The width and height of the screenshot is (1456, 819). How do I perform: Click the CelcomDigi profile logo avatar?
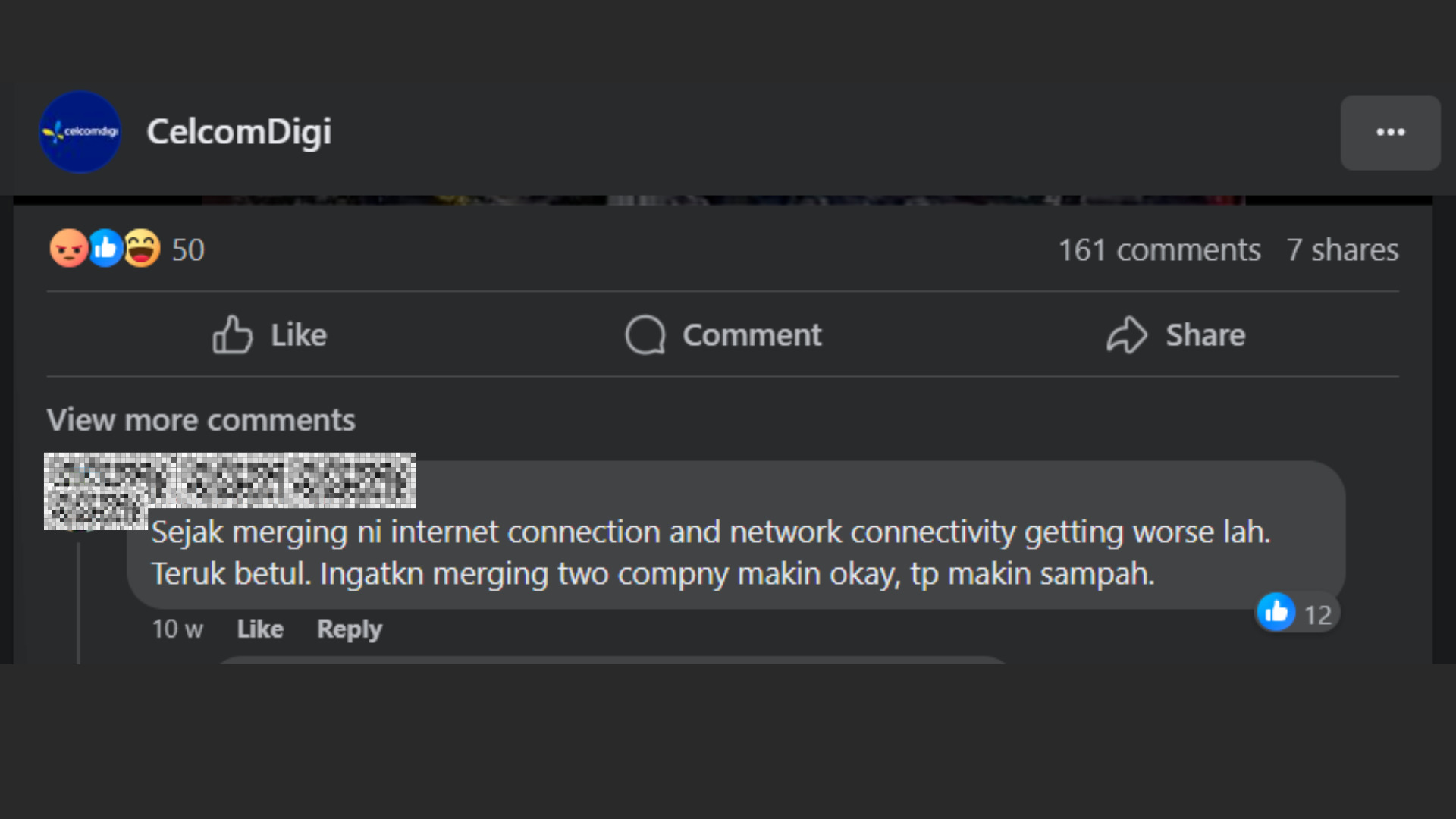click(80, 132)
